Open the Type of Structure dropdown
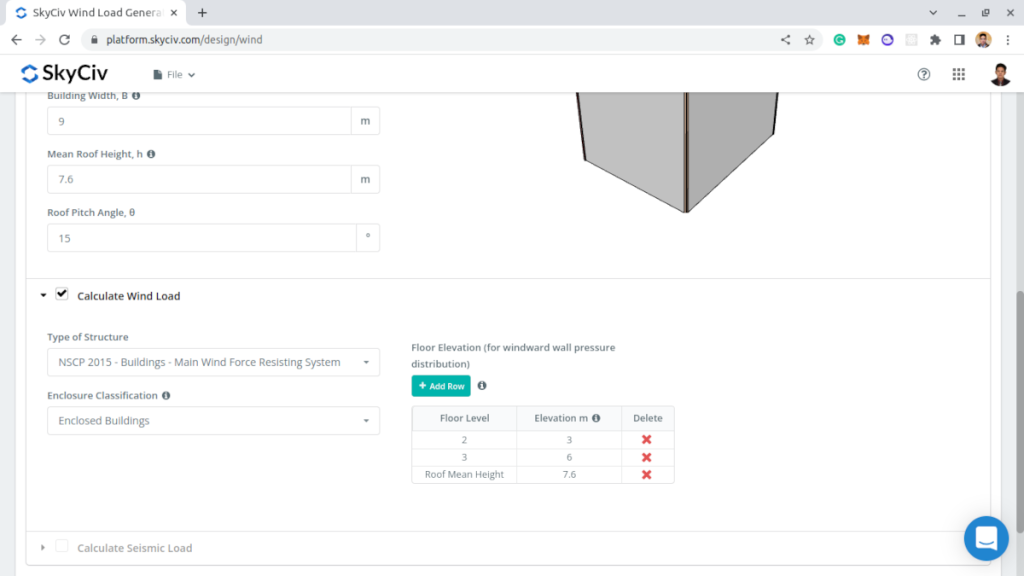The height and width of the screenshot is (576, 1024). [x=213, y=362]
